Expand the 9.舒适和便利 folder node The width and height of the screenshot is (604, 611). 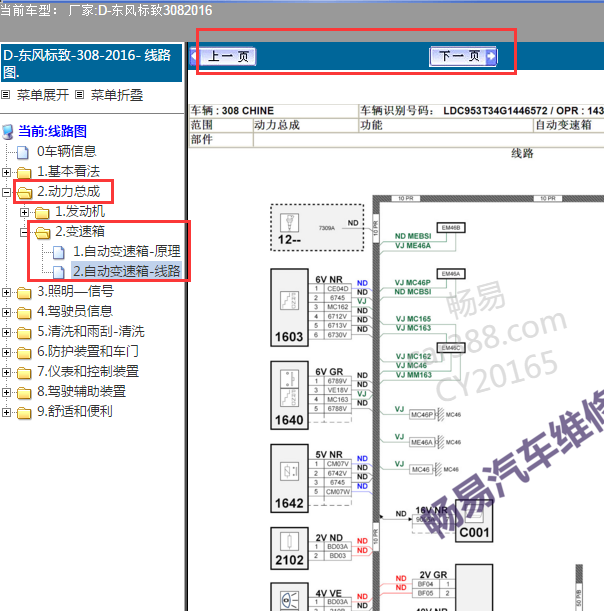(x=6, y=412)
